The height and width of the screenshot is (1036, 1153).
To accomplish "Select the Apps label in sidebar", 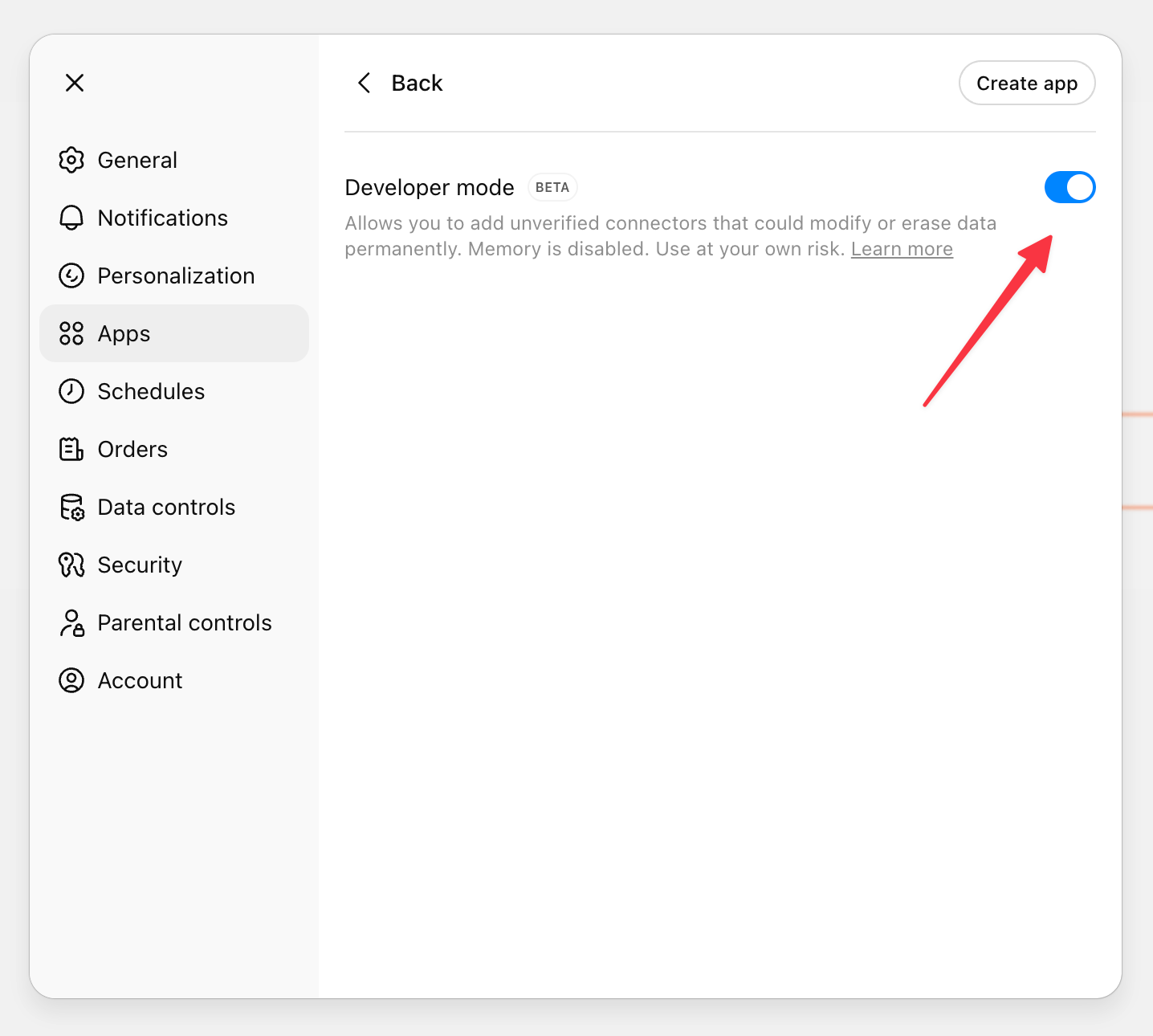I will point(124,333).
